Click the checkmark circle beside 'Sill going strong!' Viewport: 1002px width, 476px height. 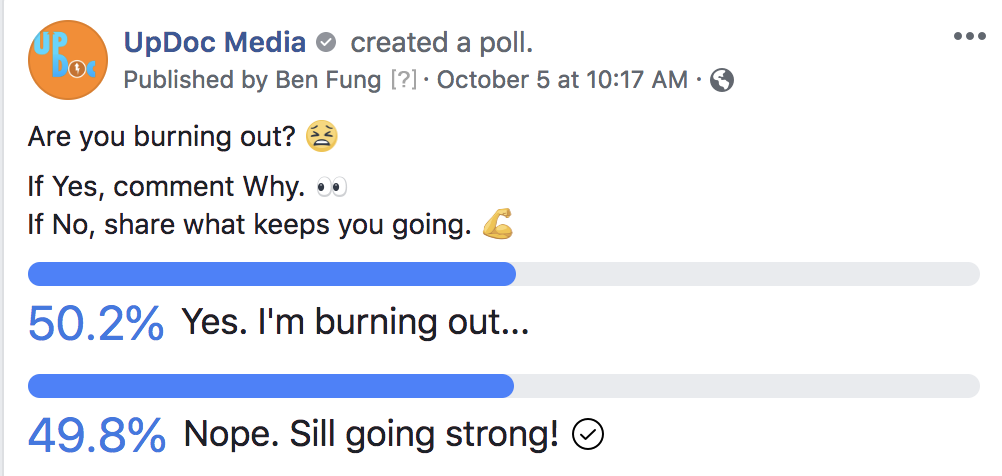[589, 434]
